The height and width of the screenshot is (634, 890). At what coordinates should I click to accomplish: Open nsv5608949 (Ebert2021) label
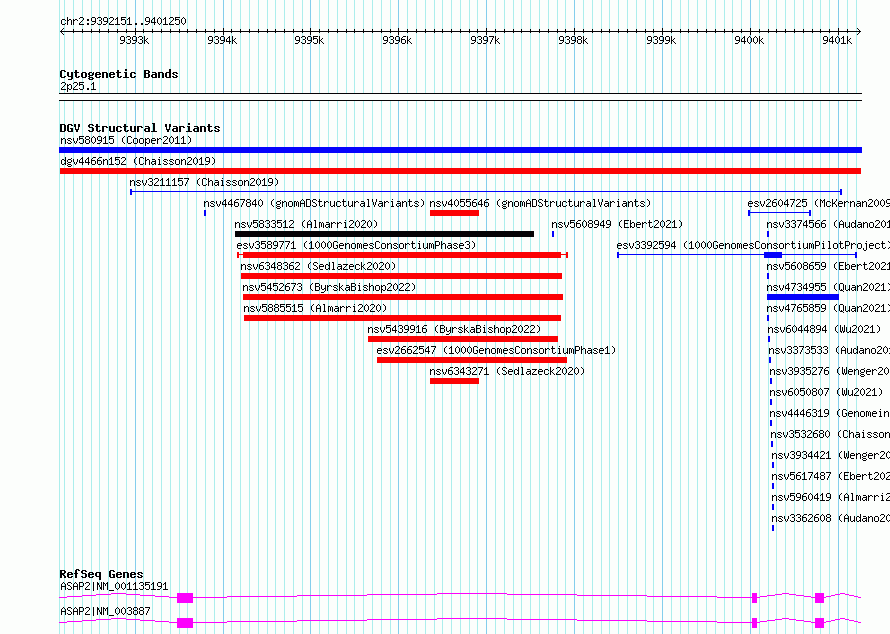[x=617, y=224]
